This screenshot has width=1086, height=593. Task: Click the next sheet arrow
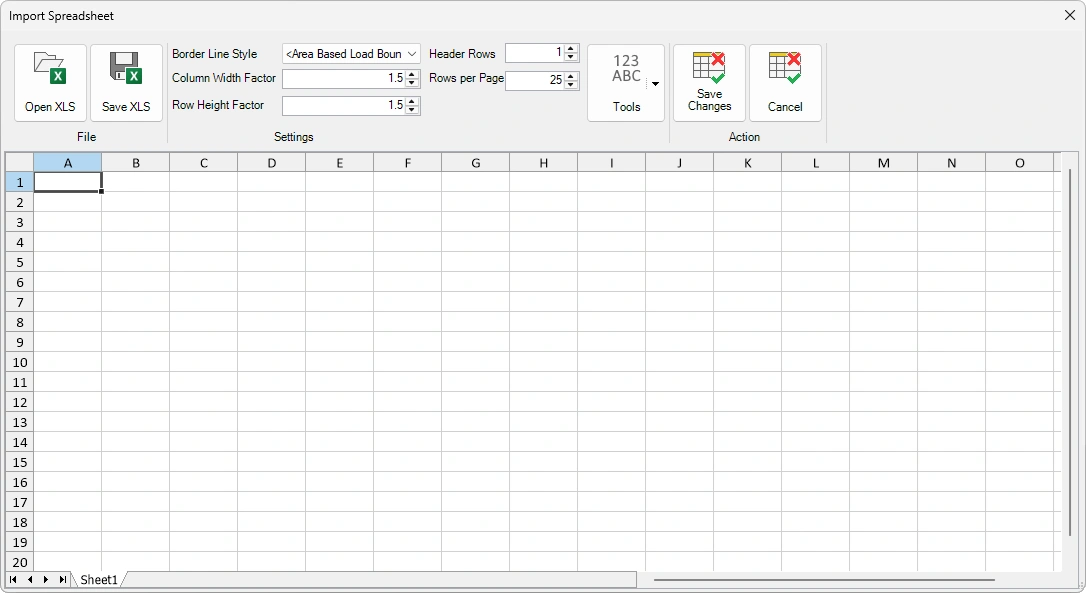(x=45, y=579)
